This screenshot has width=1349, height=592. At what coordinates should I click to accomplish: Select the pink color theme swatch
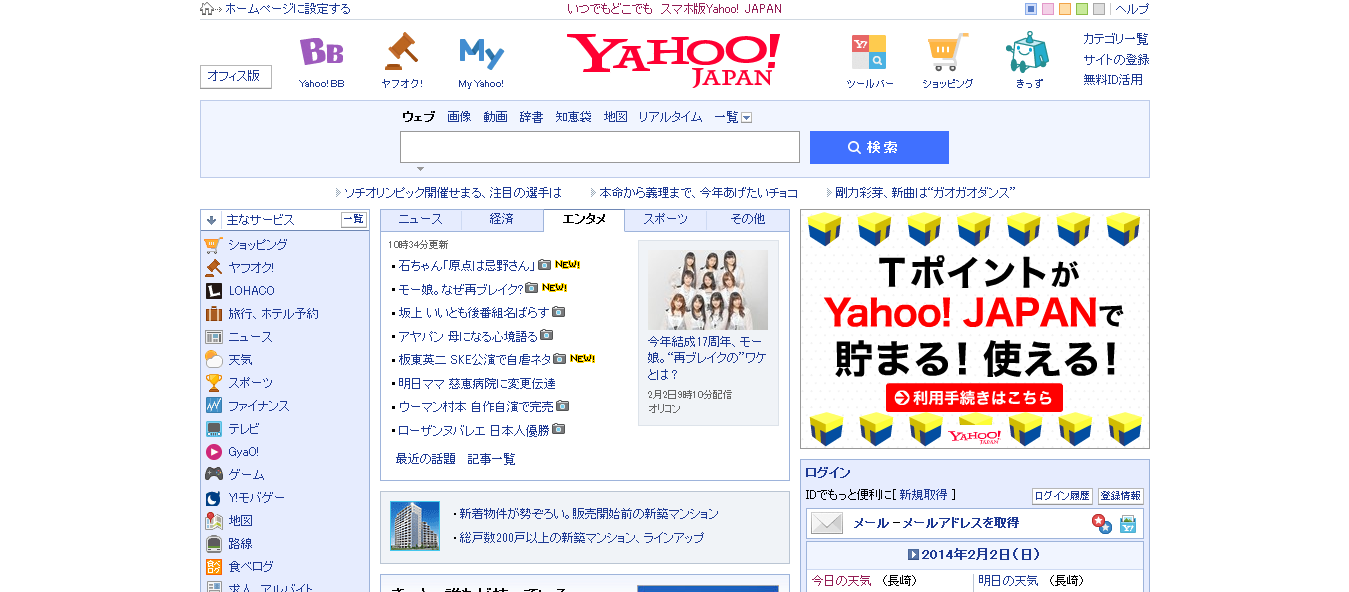pyautogui.click(x=1048, y=9)
